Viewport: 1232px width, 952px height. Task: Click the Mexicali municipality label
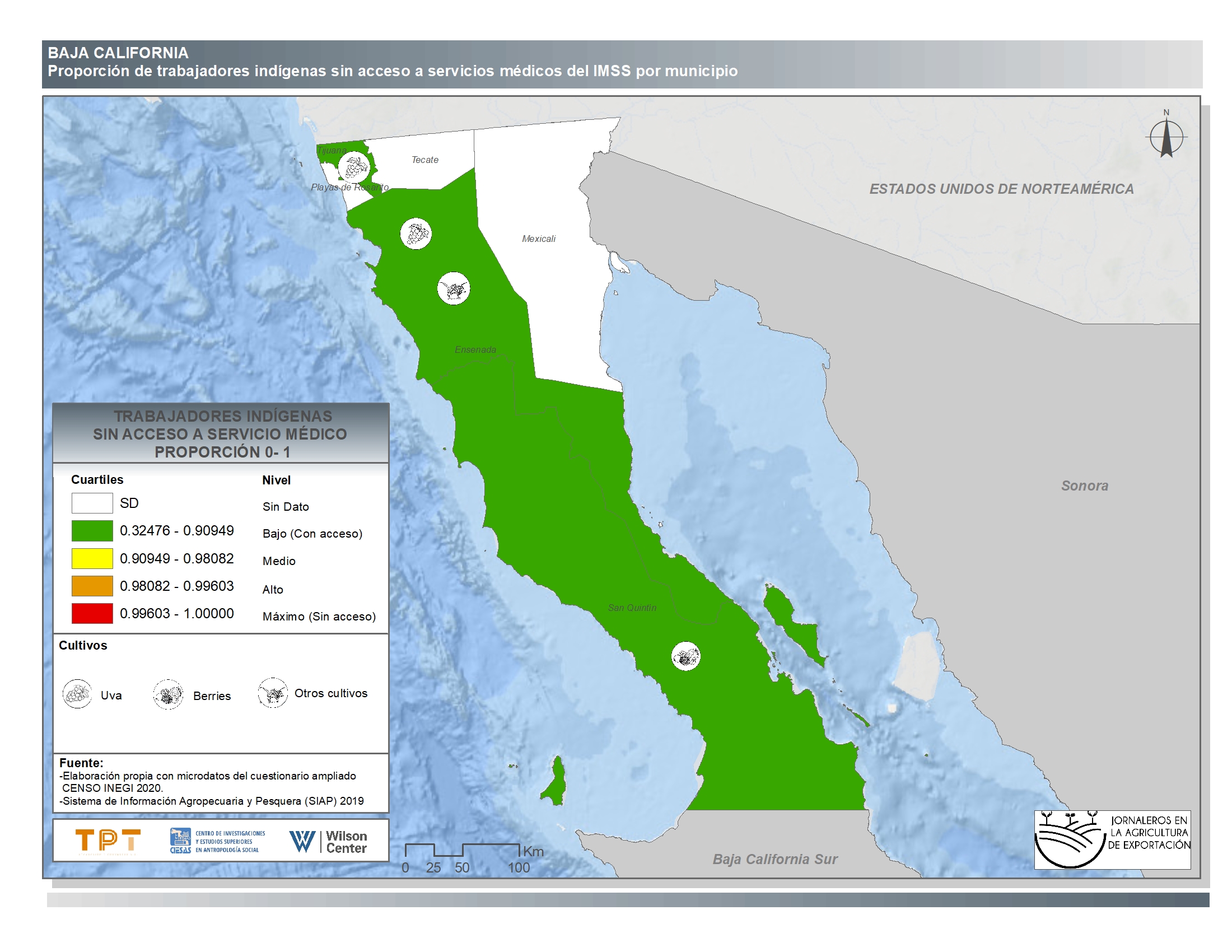click(x=538, y=239)
